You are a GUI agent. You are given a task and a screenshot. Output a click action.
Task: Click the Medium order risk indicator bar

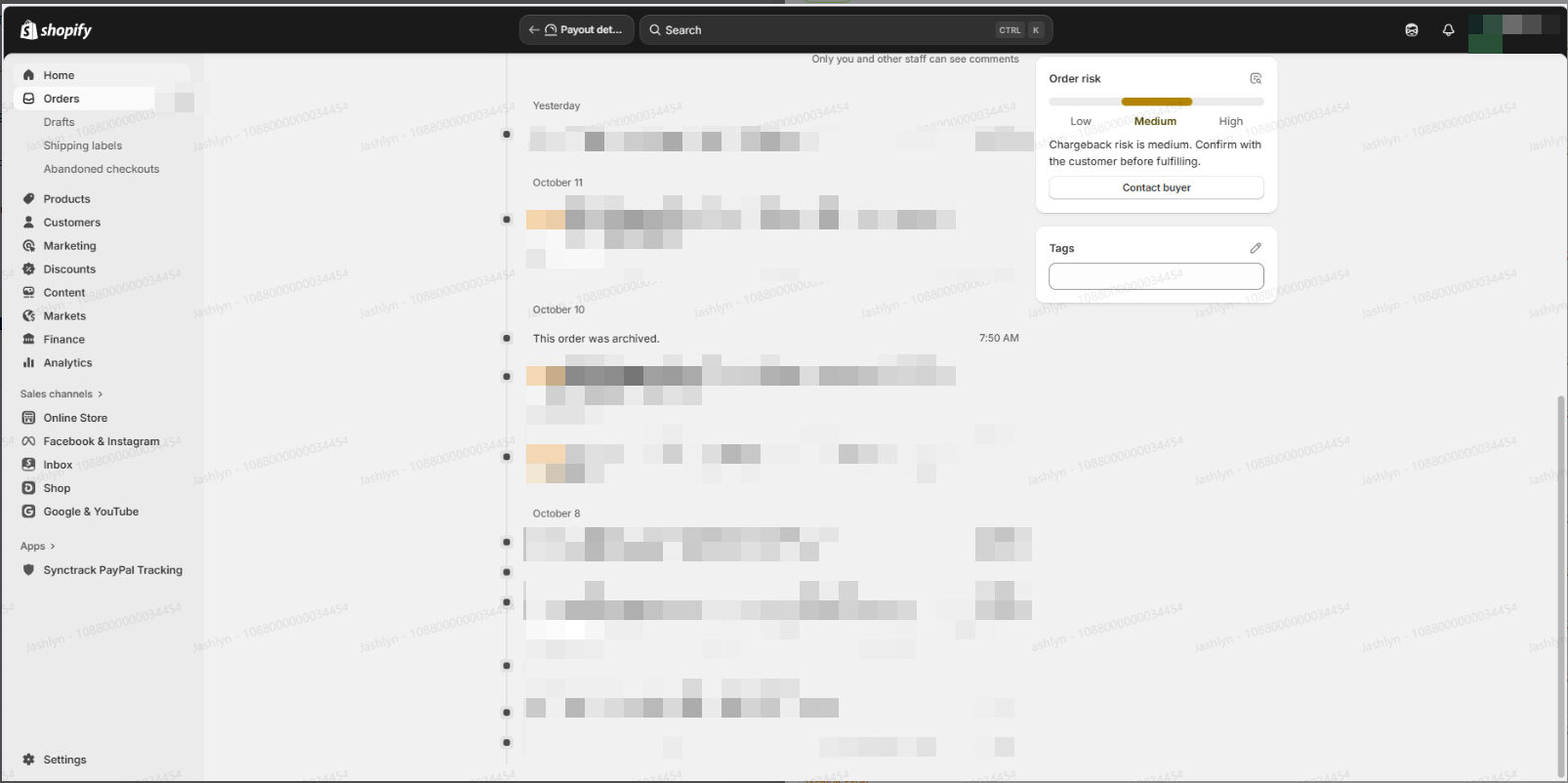coord(1156,102)
